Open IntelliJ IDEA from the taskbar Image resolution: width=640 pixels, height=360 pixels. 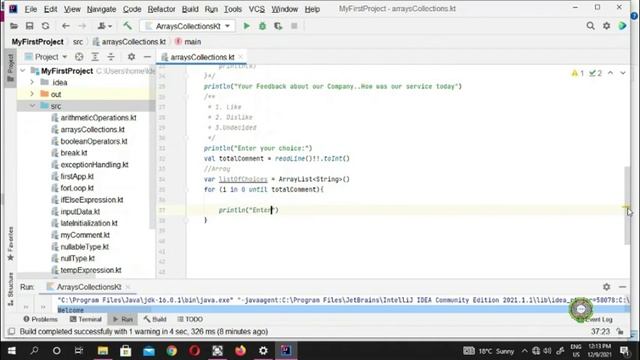tap(286, 351)
